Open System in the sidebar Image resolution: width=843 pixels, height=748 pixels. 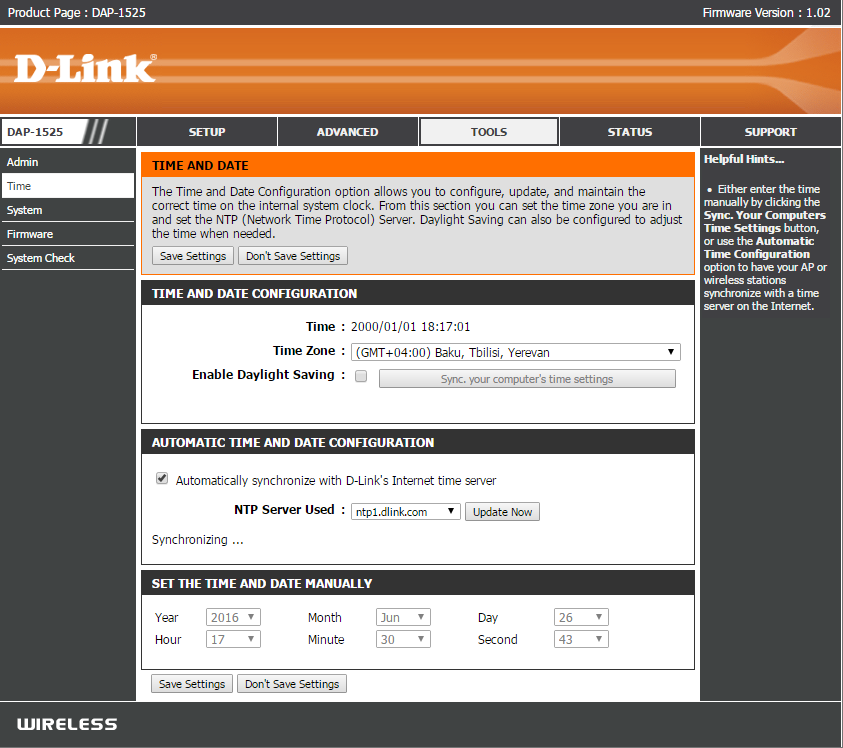[x=68, y=210]
